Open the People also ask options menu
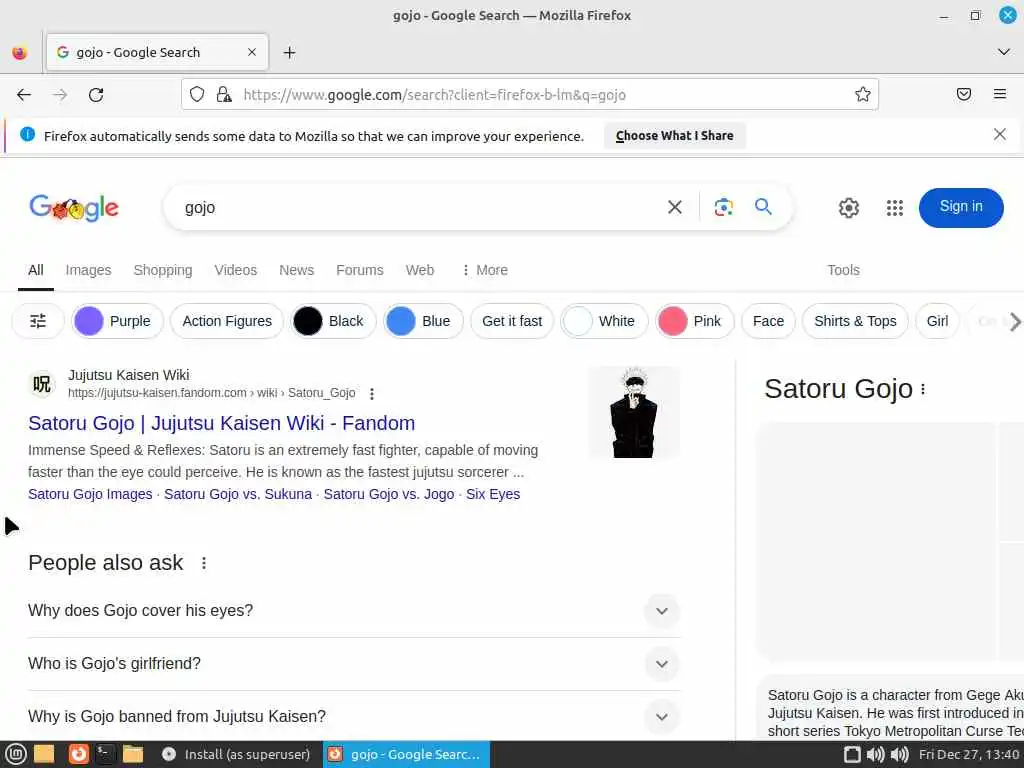 click(x=204, y=563)
